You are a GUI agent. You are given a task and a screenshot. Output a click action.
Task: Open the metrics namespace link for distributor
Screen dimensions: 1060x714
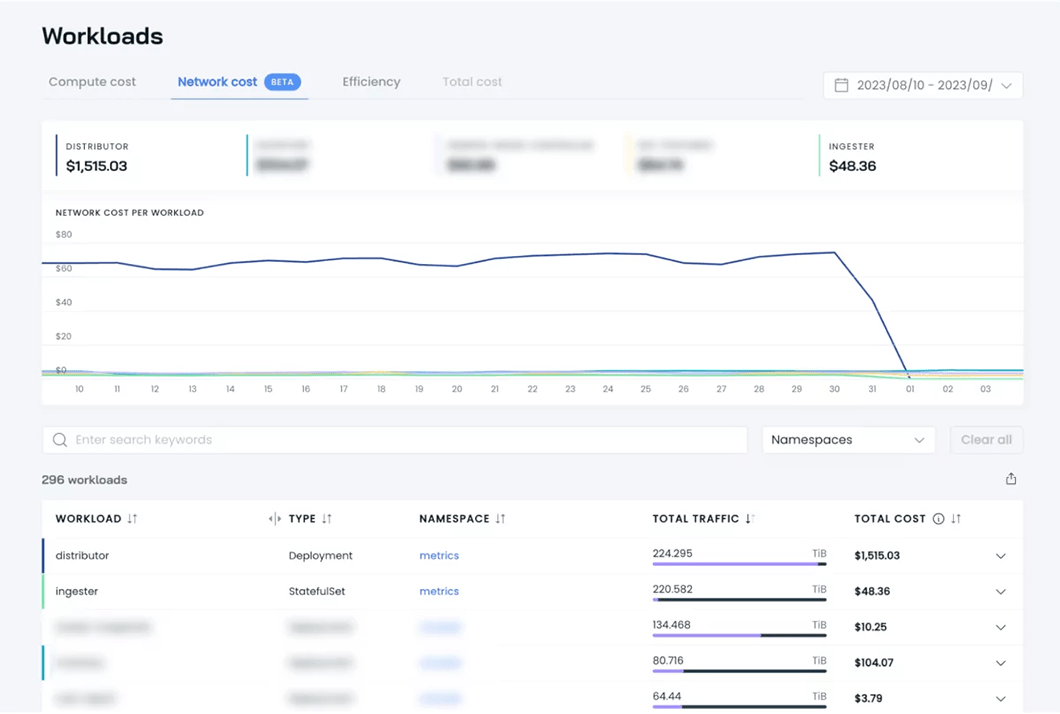coord(439,556)
